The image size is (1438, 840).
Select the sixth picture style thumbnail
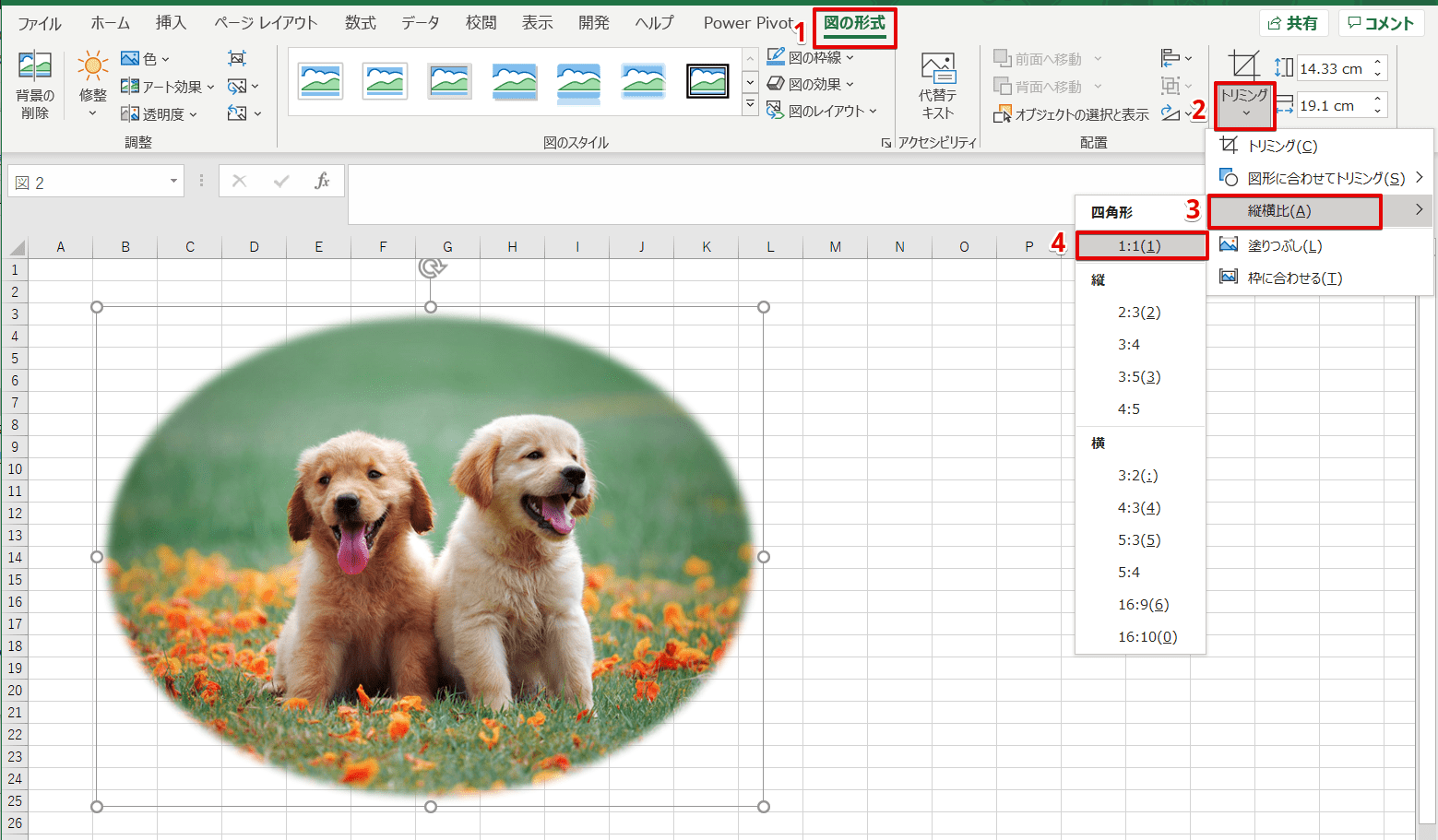click(643, 81)
